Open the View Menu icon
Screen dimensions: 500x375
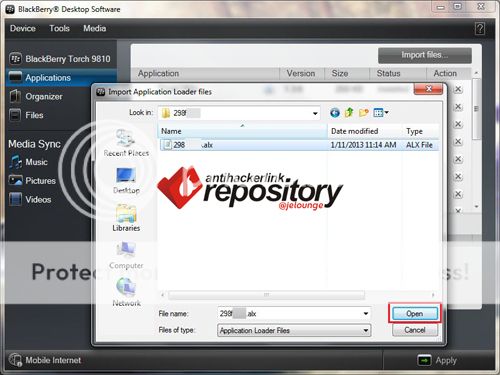(381, 113)
